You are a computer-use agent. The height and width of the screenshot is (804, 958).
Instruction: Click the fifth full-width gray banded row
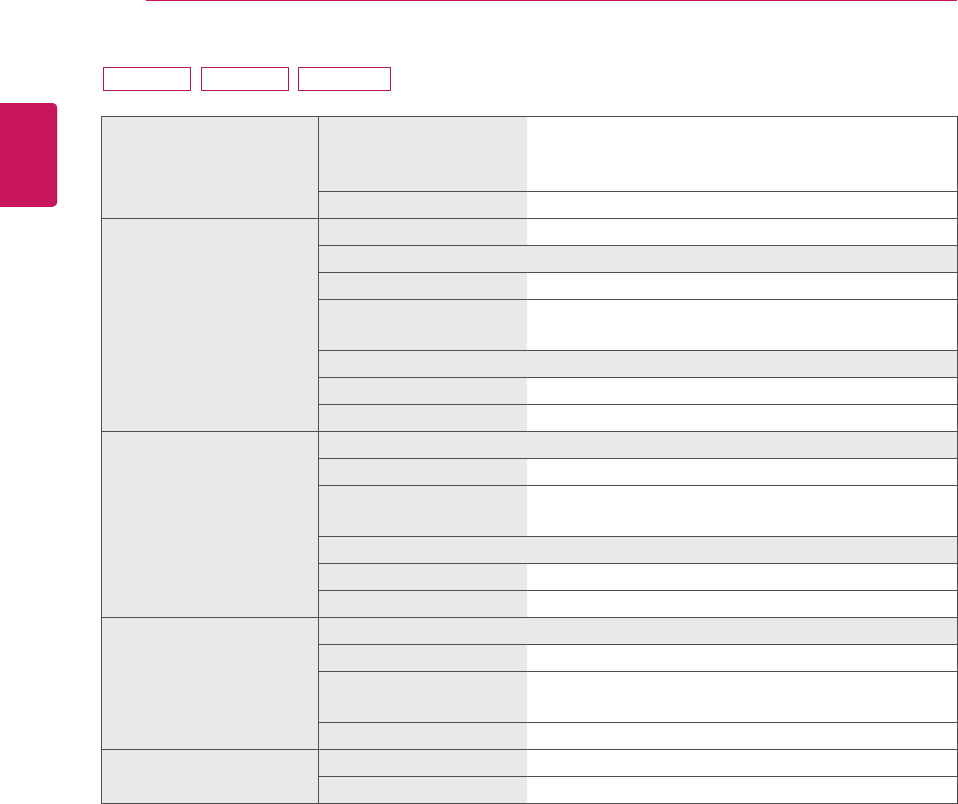coord(637,630)
